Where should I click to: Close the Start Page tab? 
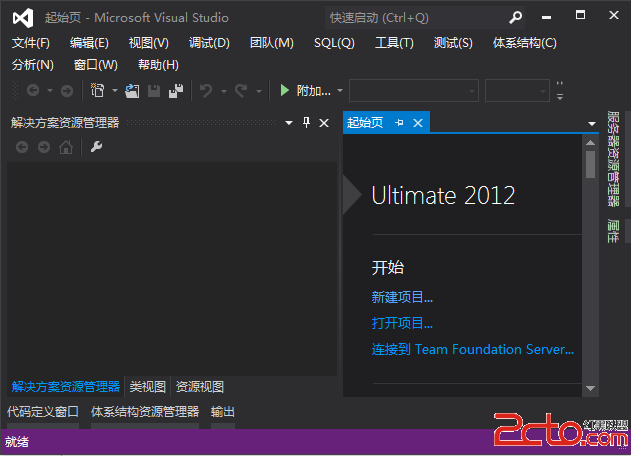(418, 123)
